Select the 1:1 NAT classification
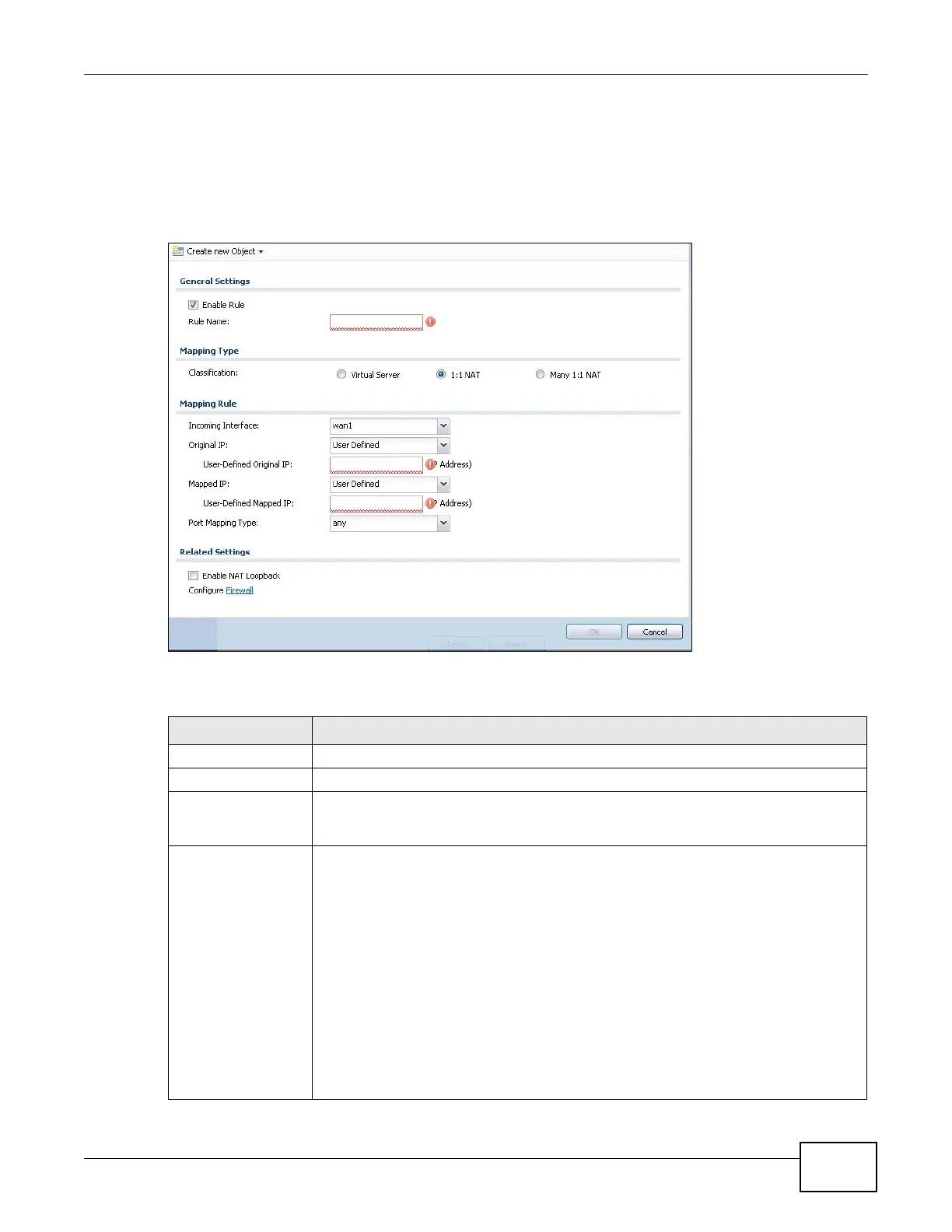 coord(441,374)
